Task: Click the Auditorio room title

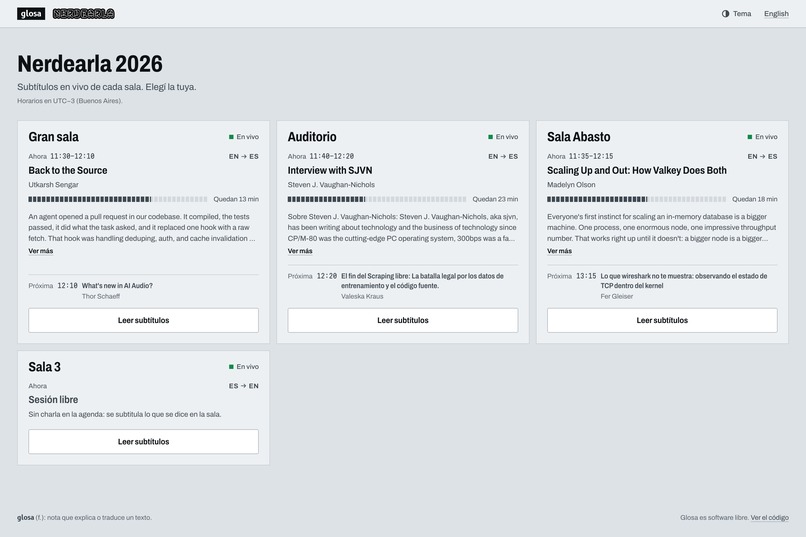Action: pos(312,137)
